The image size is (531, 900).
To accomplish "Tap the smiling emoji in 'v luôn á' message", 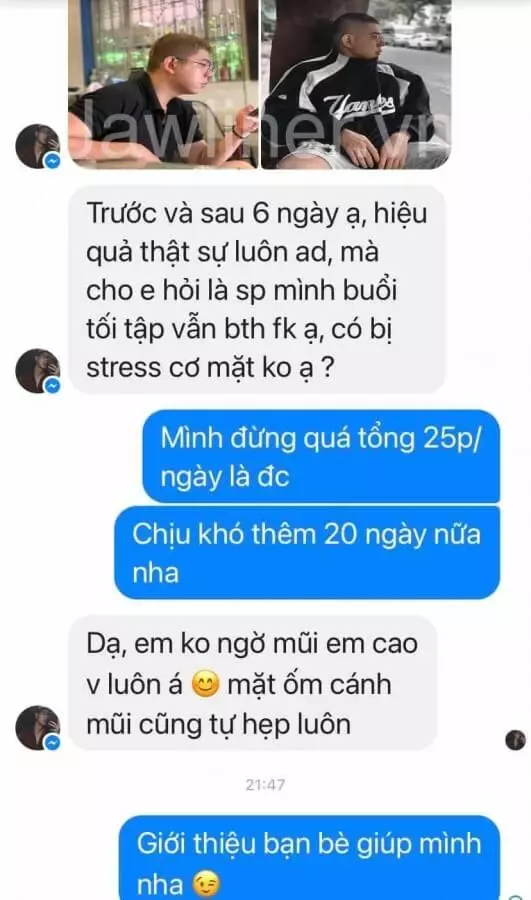I will click(205, 685).
